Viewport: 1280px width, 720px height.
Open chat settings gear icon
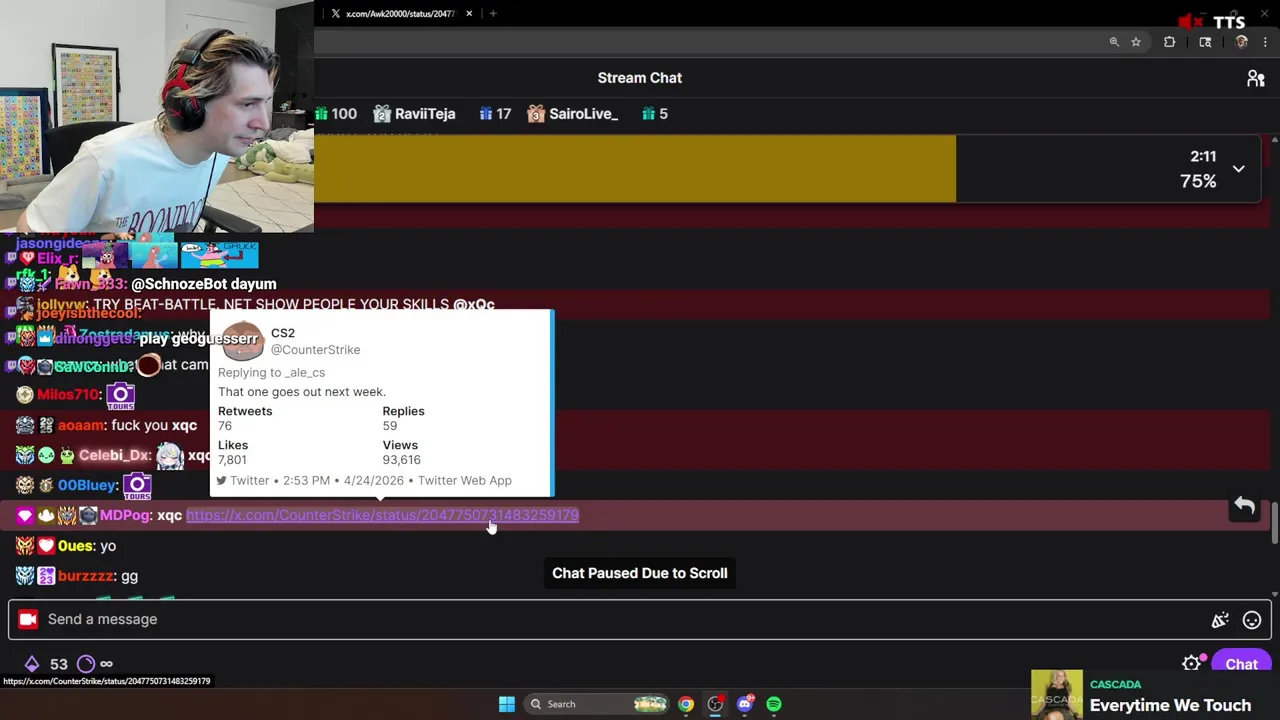coord(1191,664)
